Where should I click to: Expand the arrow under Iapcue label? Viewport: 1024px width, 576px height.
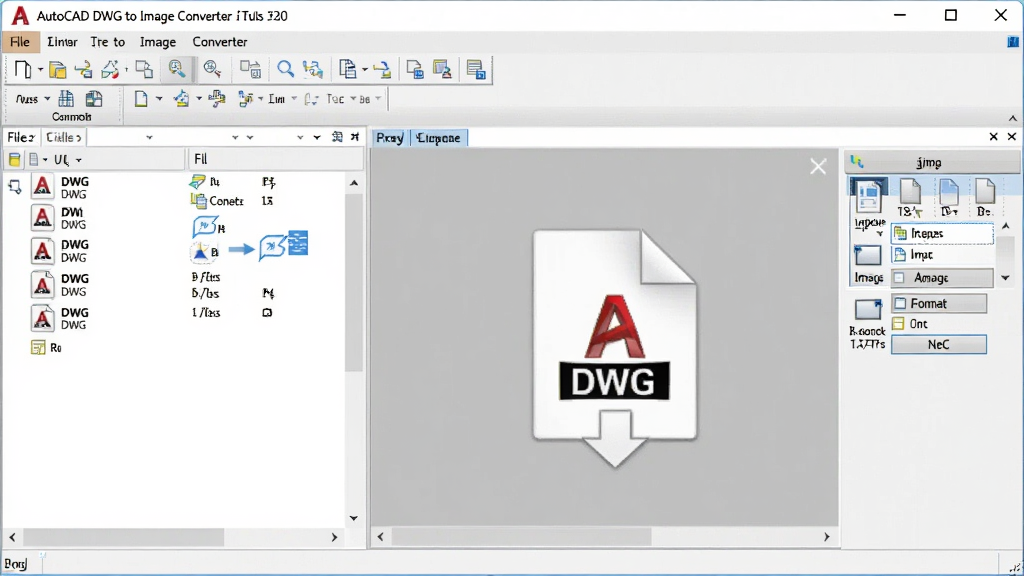[879, 234]
